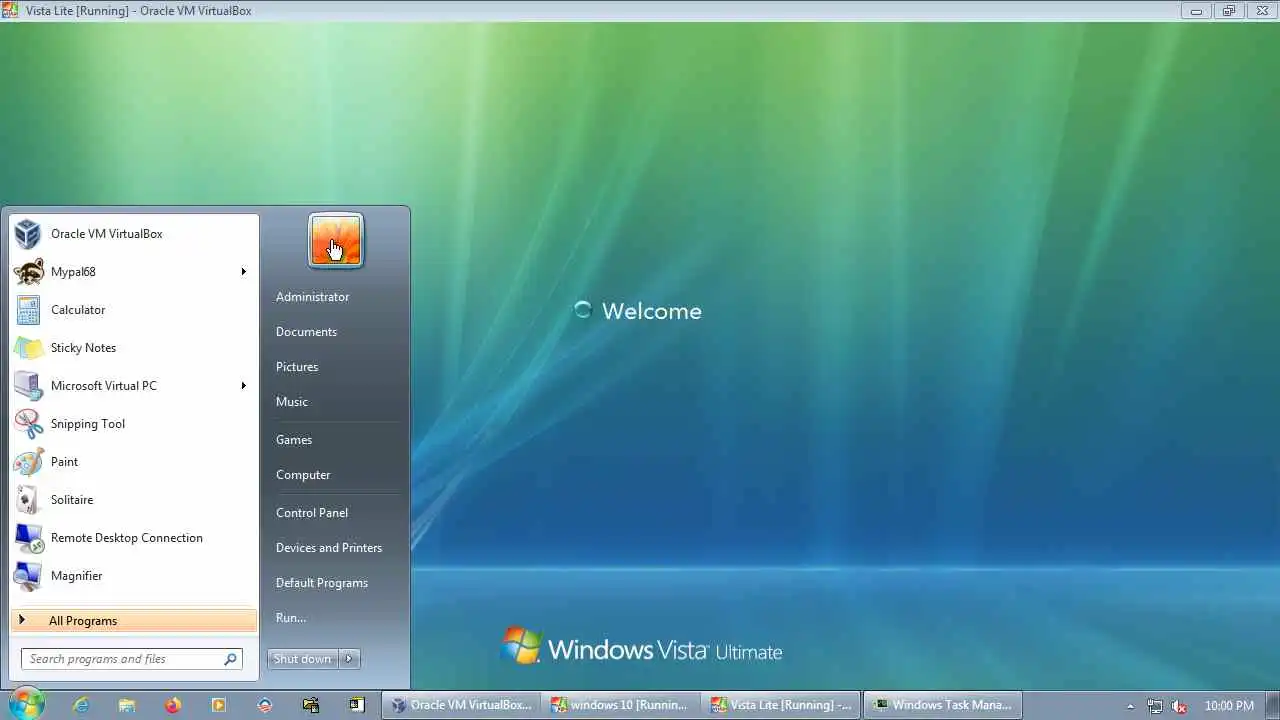The height and width of the screenshot is (720, 1280).
Task: Click the muted volume tray icon
Action: click(x=1179, y=706)
